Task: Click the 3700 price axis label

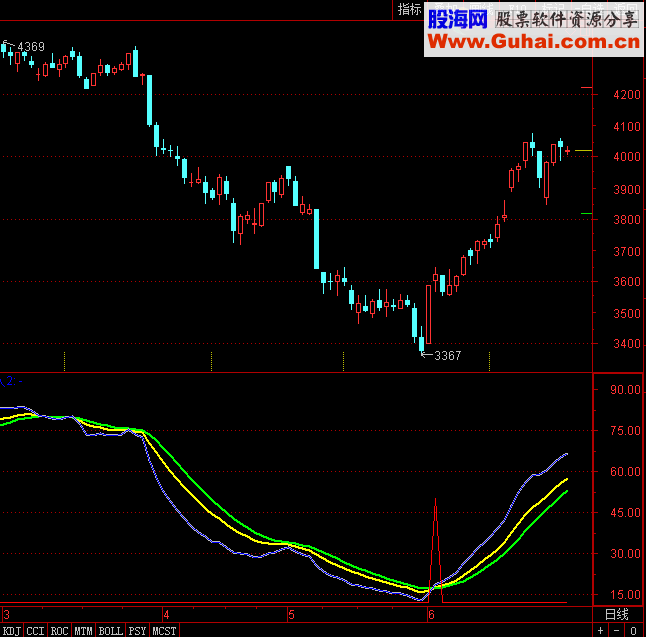Action: pyautogui.click(x=627, y=251)
